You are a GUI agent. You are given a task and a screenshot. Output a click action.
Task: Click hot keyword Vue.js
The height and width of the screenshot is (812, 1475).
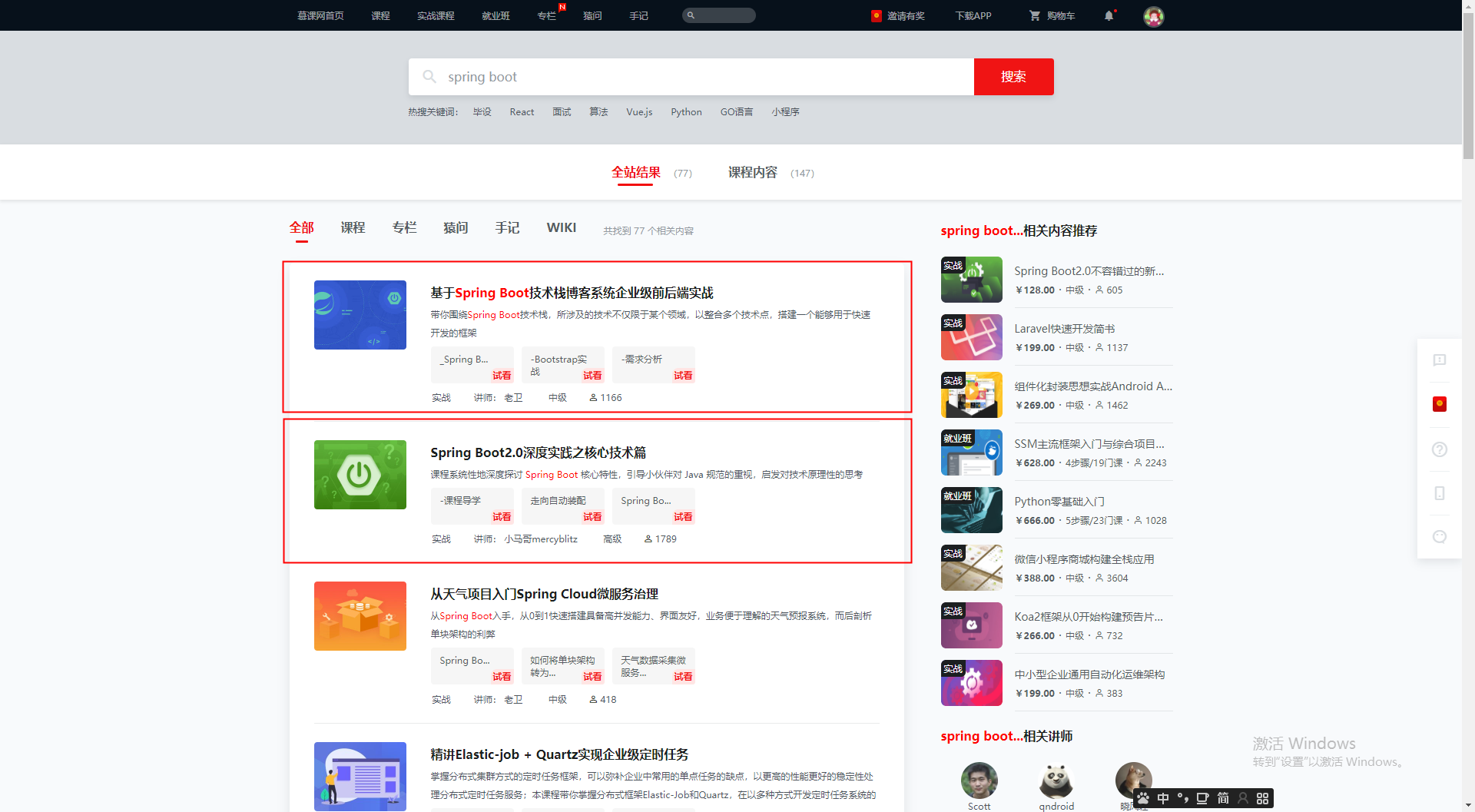(639, 112)
